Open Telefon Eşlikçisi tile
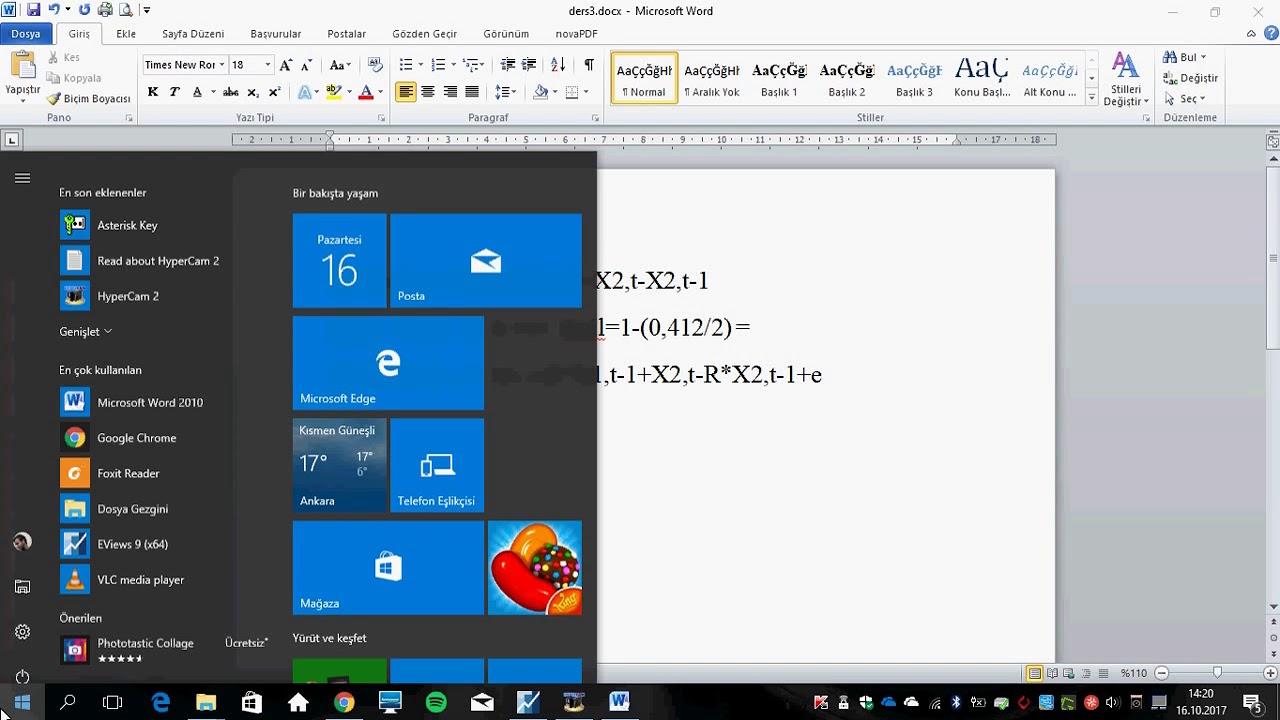1280x720 pixels. point(437,465)
